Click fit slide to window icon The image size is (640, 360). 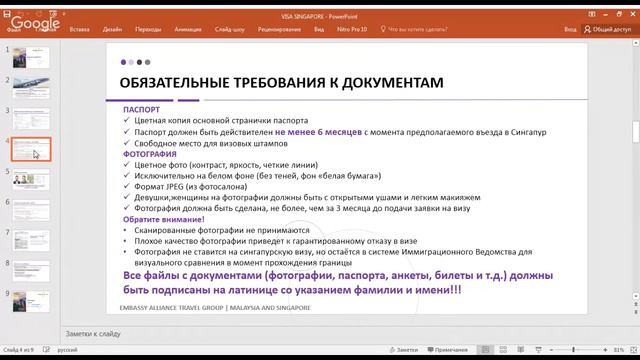(633, 350)
